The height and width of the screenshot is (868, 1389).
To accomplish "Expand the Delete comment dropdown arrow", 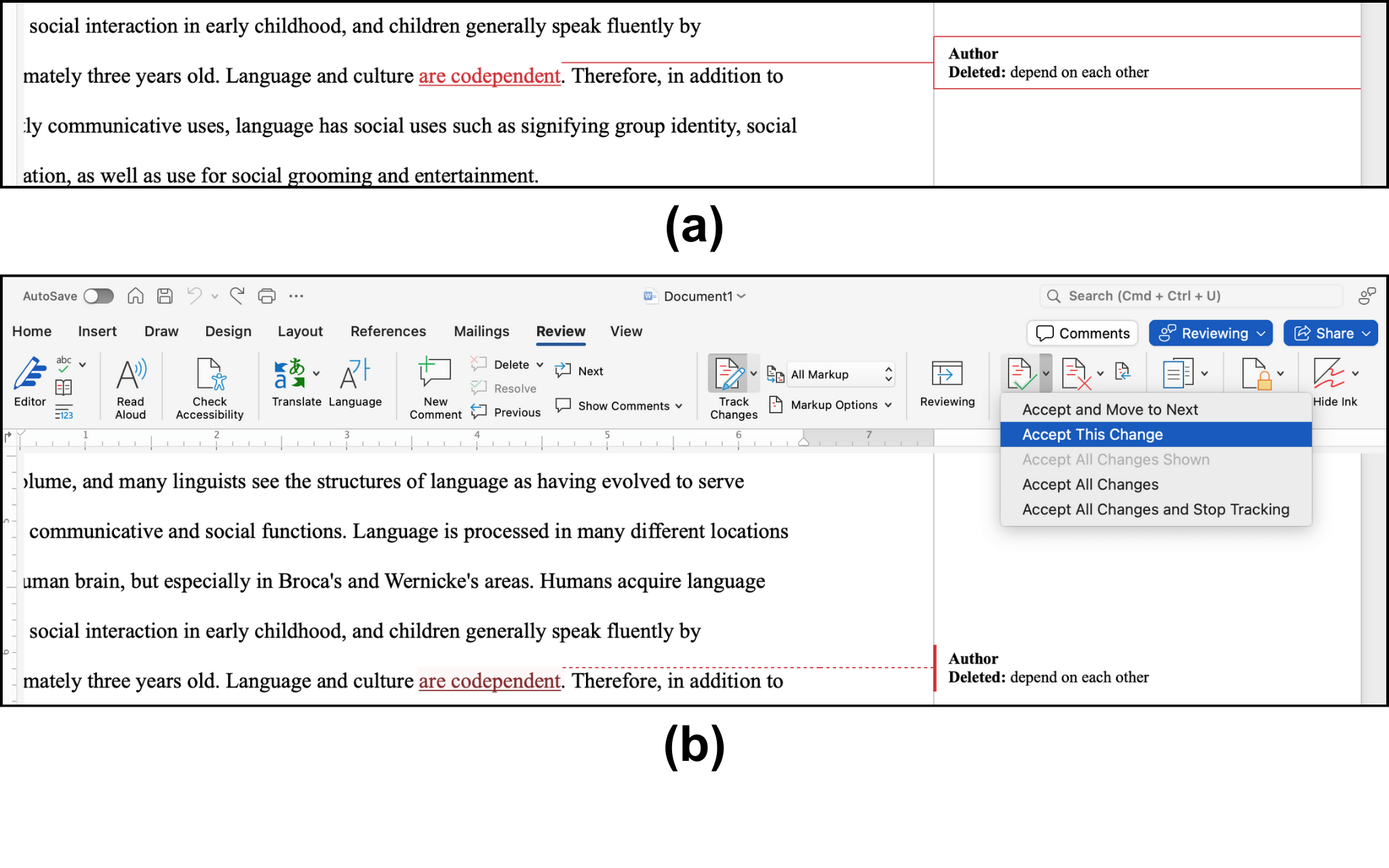I will (x=540, y=364).
